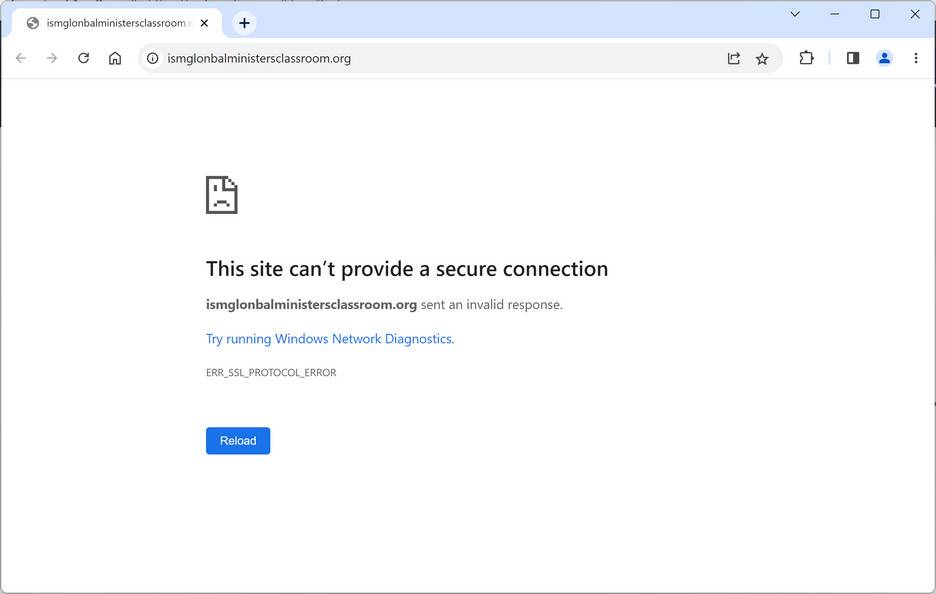Screen dimensions: 936x594
Task: Go to the Home page icon
Action: tap(115, 58)
